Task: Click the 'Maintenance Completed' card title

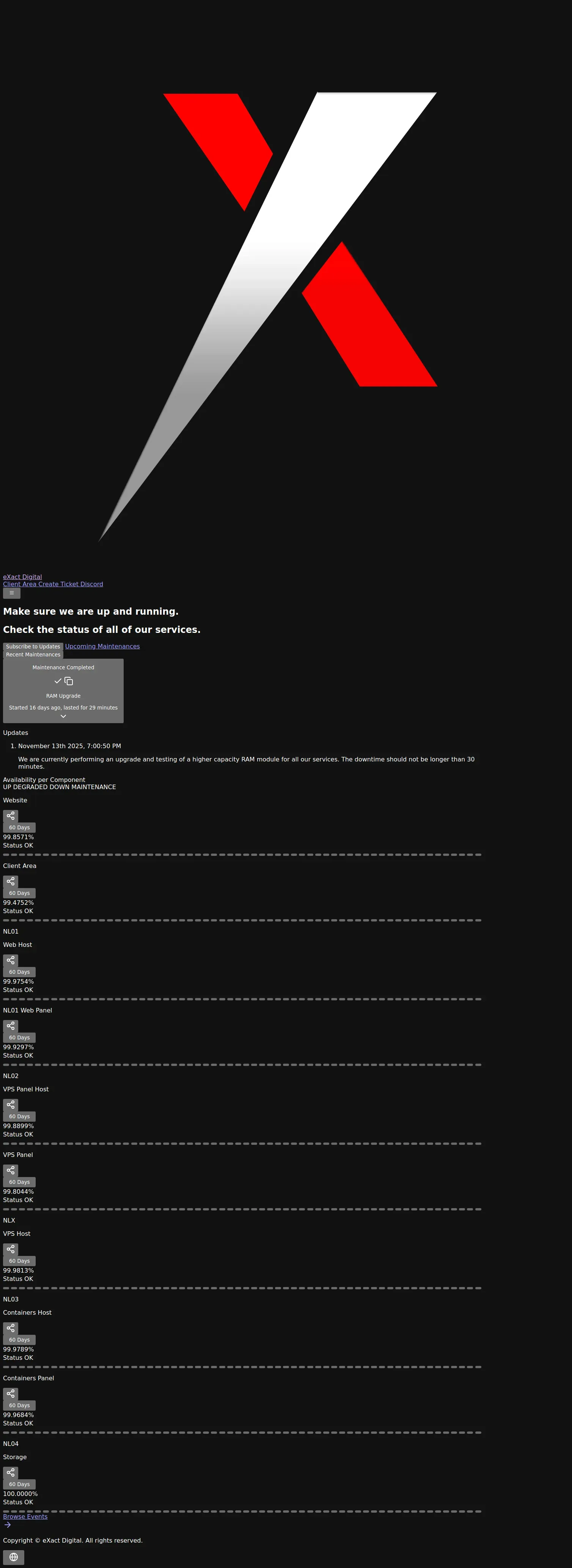Action: click(x=63, y=668)
